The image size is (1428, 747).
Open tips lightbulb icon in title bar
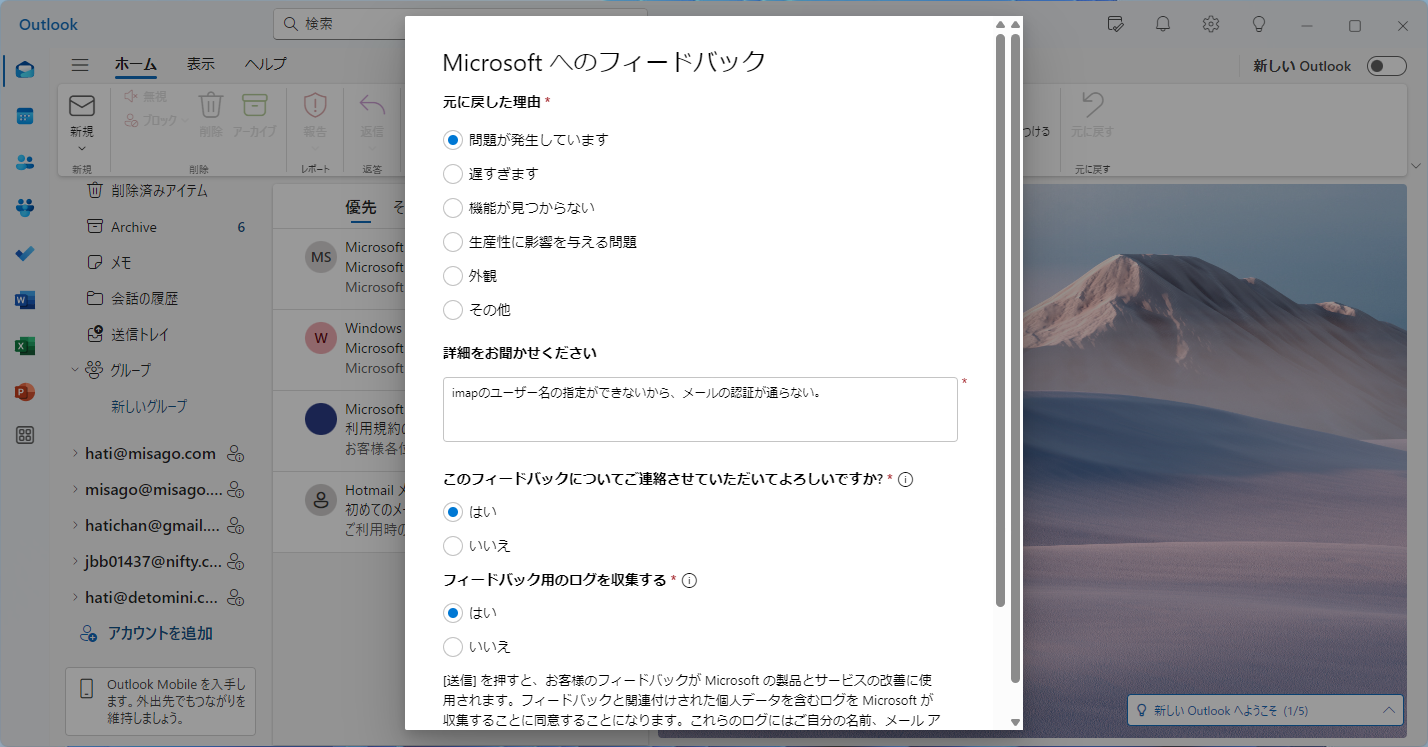(x=1259, y=24)
